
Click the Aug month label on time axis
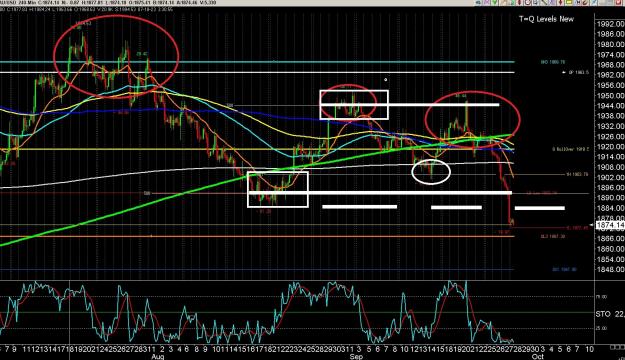pyautogui.click(x=157, y=357)
